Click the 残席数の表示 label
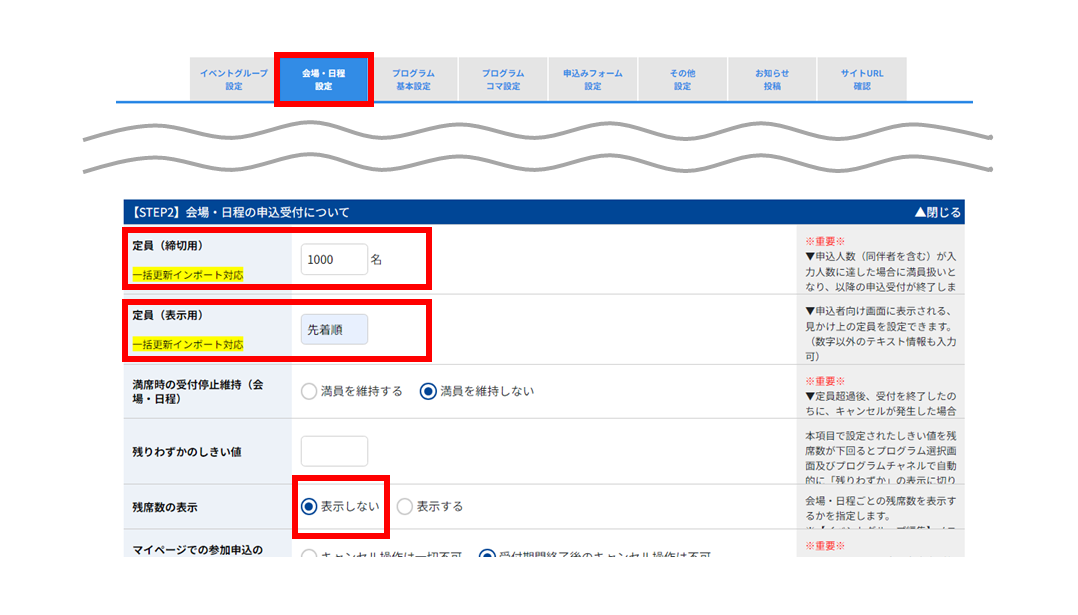 [x=165, y=507]
